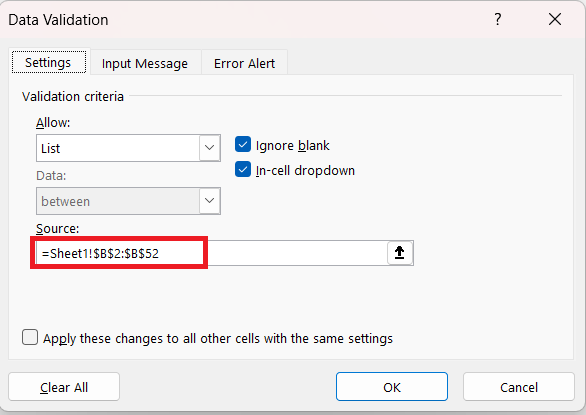This screenshot has height=415, width=586.
Task: Select the Settings tab
Action: click(x=48, y=62)
